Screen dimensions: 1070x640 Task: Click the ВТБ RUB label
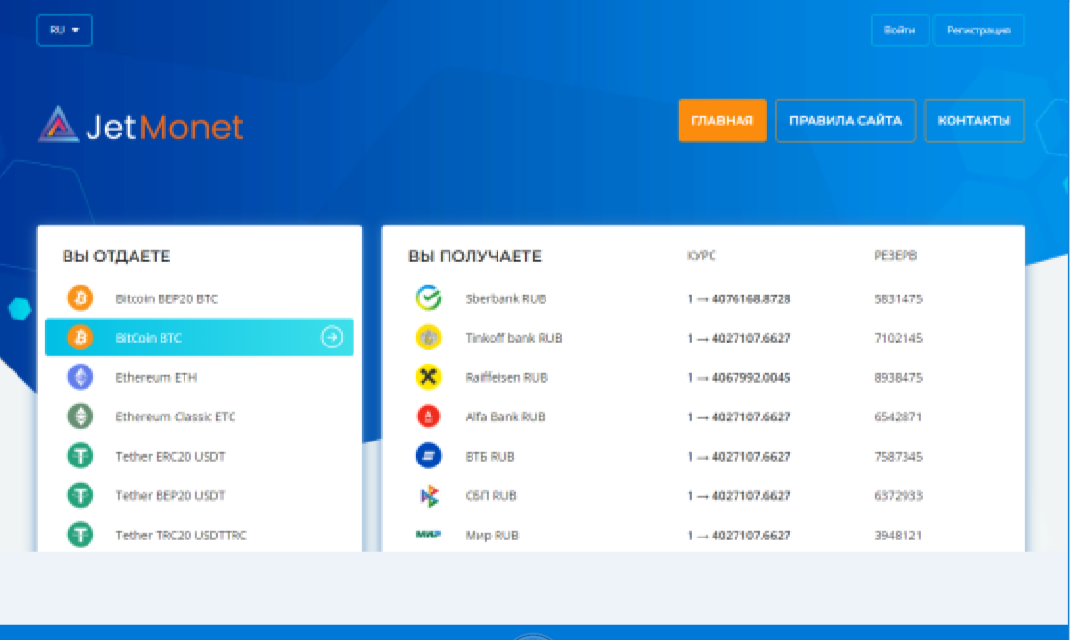490,456
